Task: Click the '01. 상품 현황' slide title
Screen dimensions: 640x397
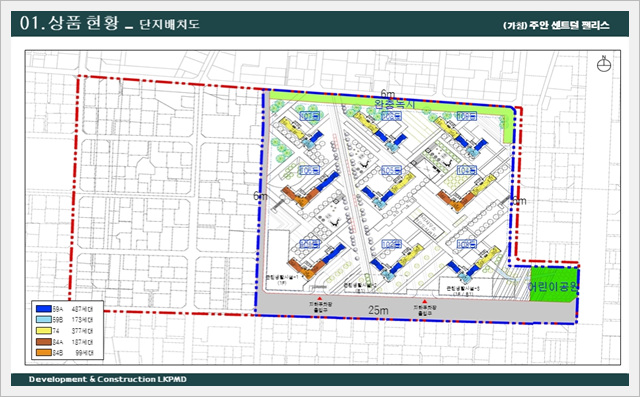Action: click(69, 23)
